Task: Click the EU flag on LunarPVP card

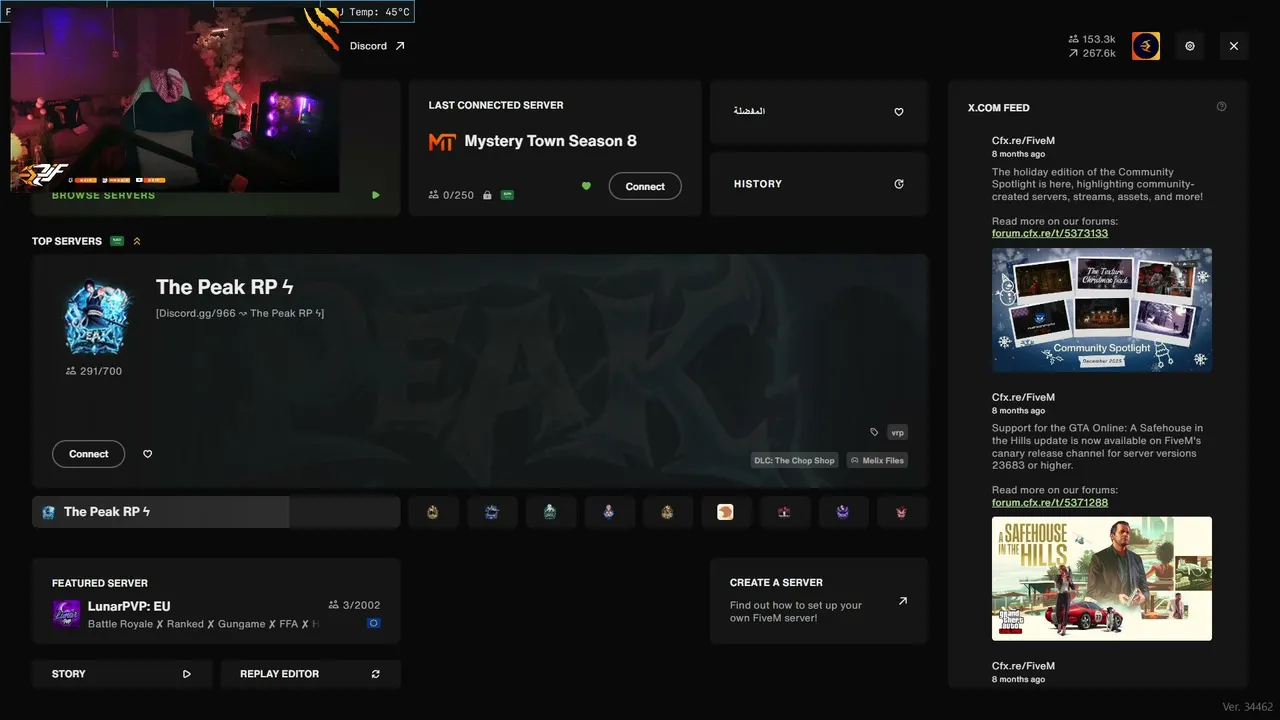Action: click(x=374, y=623)
